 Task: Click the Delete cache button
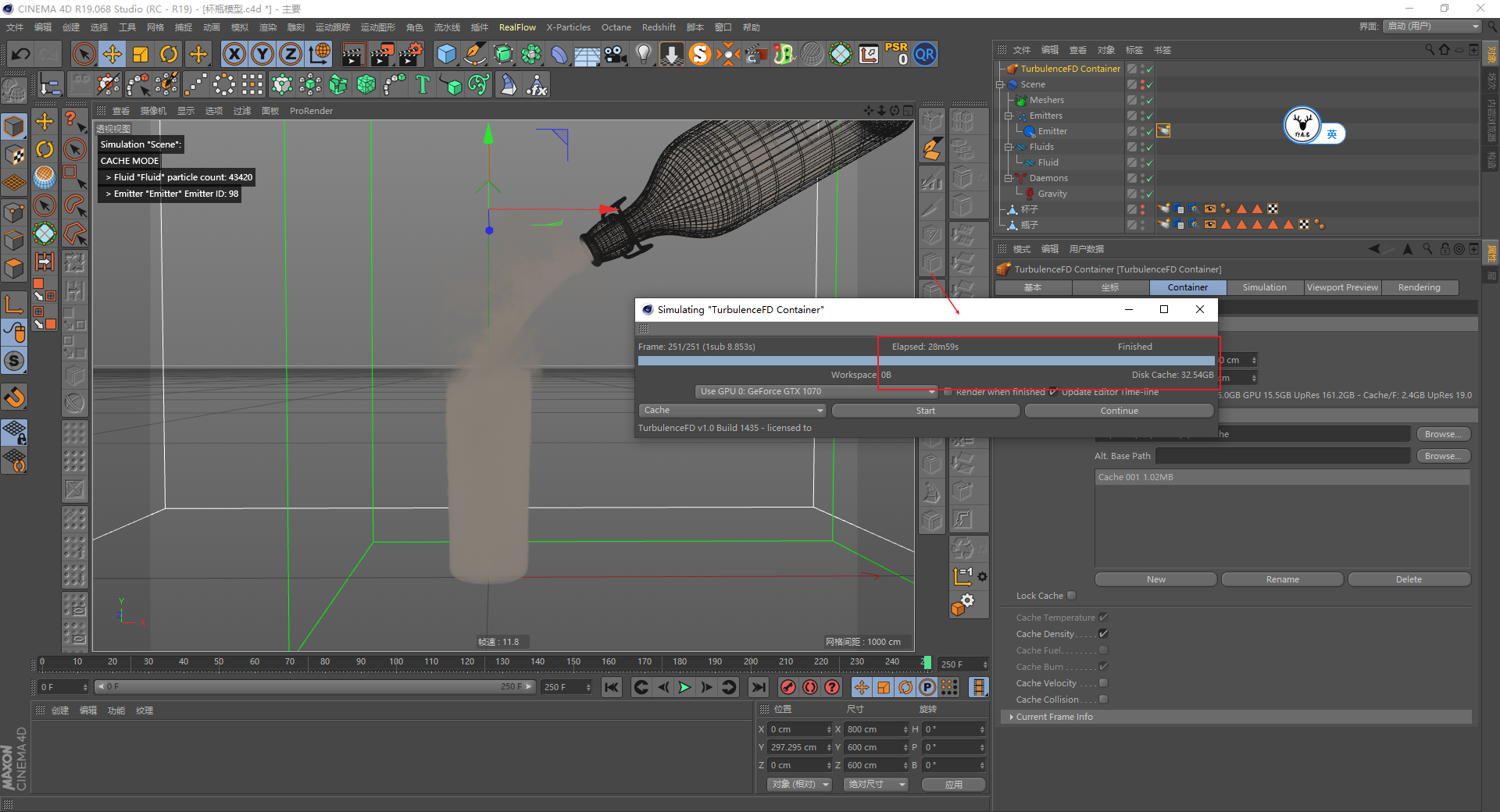[x=1409, y=579]
